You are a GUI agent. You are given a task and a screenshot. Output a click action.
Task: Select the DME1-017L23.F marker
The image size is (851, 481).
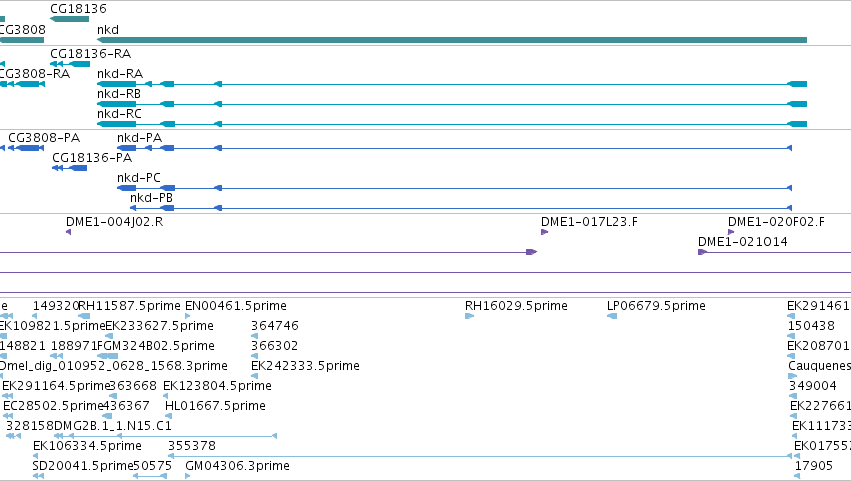point(544,232)
